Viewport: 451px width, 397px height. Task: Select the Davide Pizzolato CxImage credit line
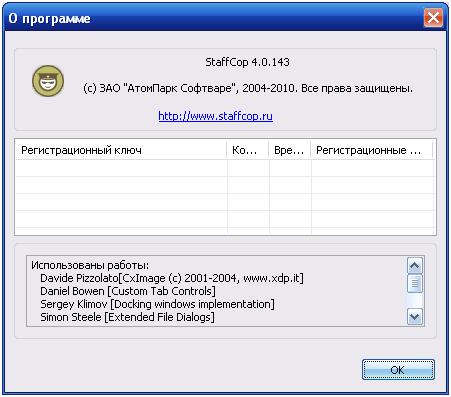tap(172, 278)
